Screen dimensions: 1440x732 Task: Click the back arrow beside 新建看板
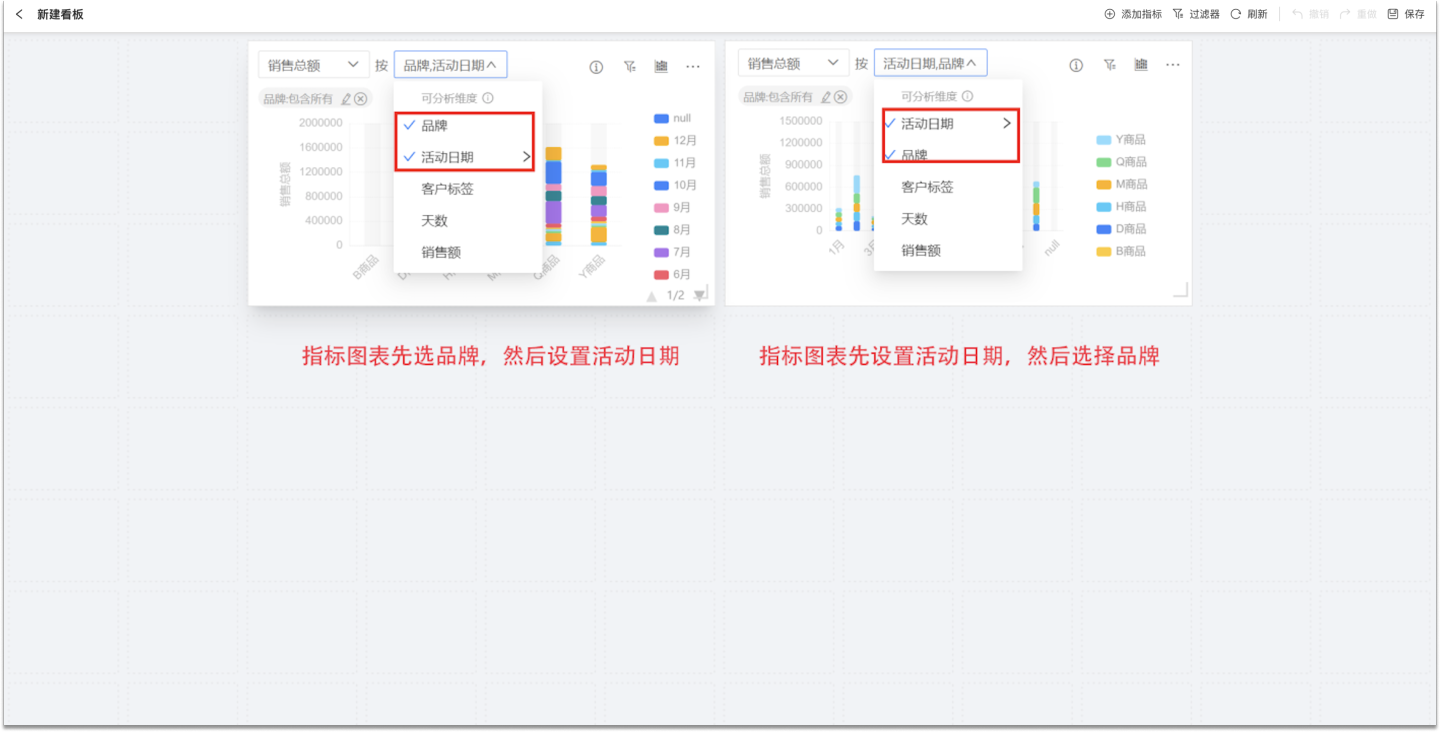(19, 14)
